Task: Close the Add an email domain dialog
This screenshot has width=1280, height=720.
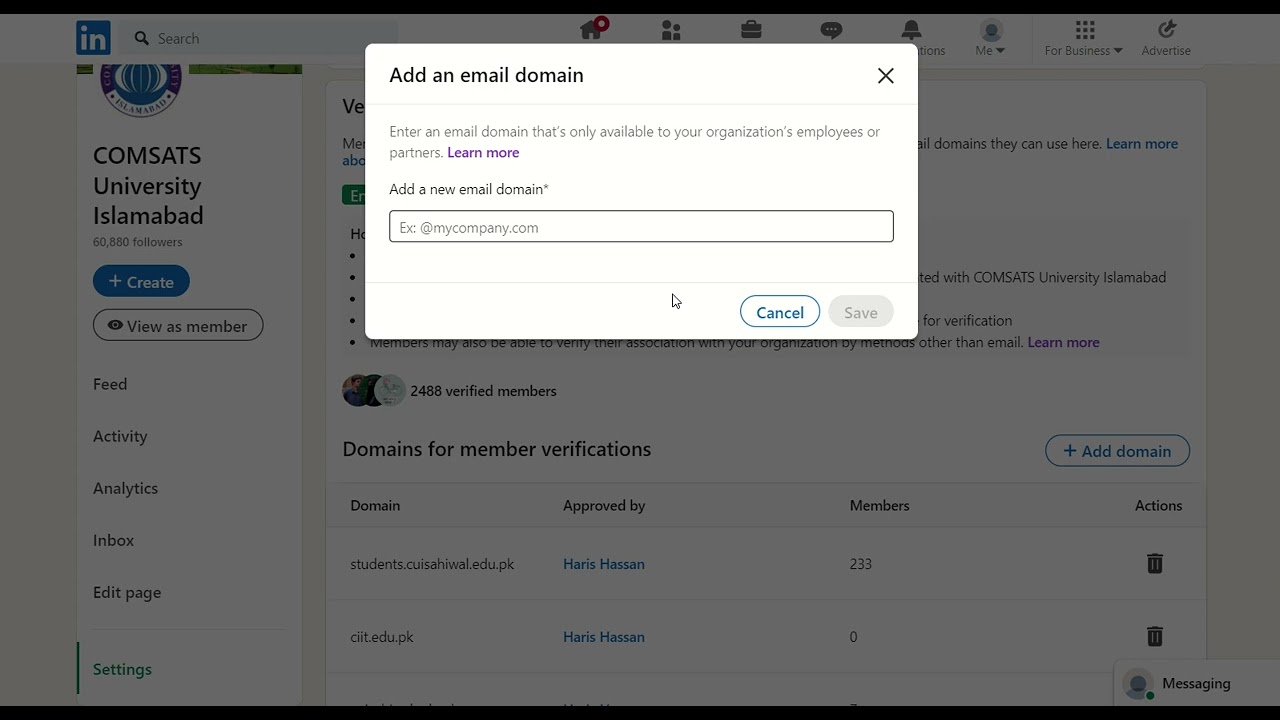Action: tap(885, 76)
